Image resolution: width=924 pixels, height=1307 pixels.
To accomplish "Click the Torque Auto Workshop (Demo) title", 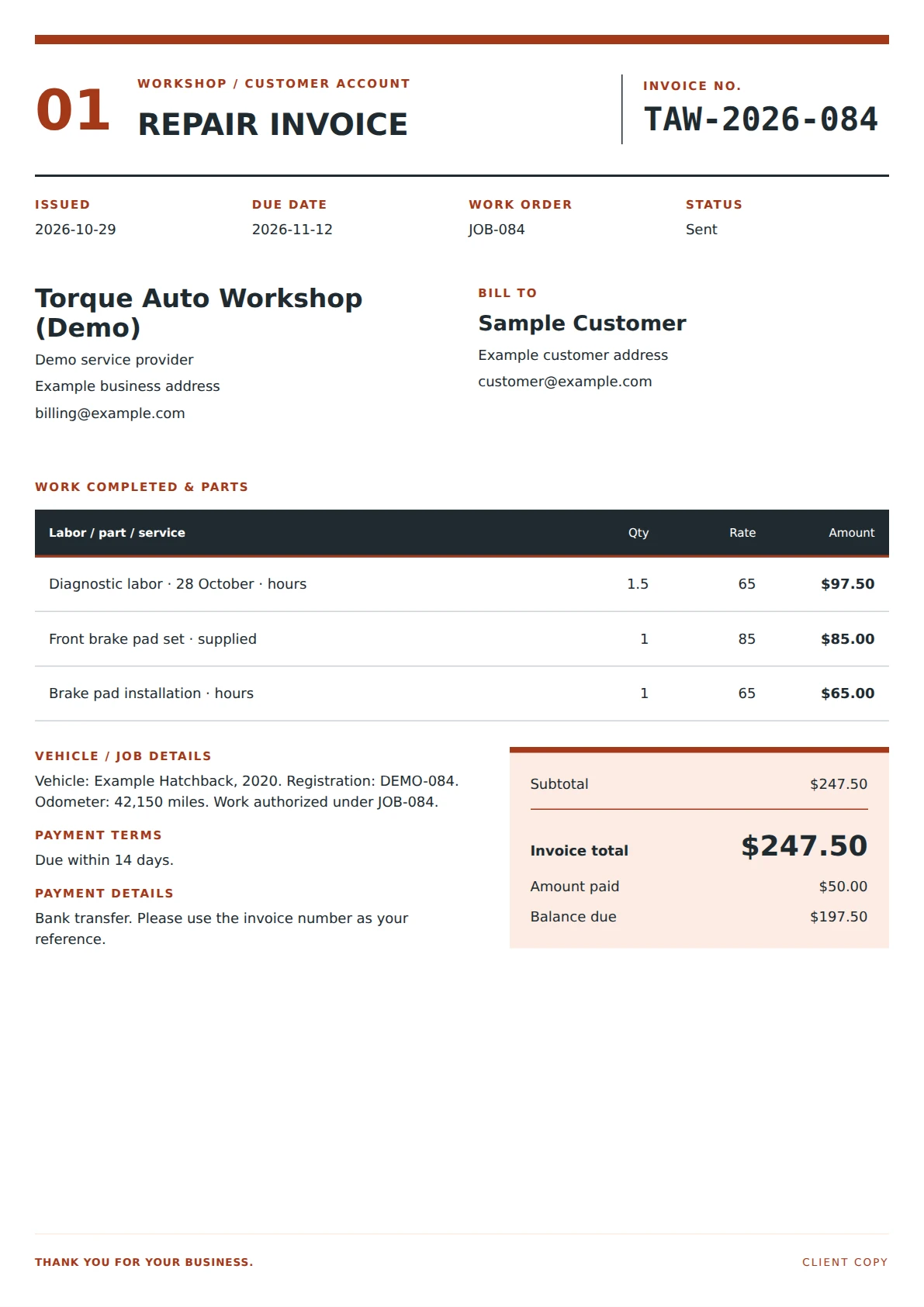I will pos(199,313).
